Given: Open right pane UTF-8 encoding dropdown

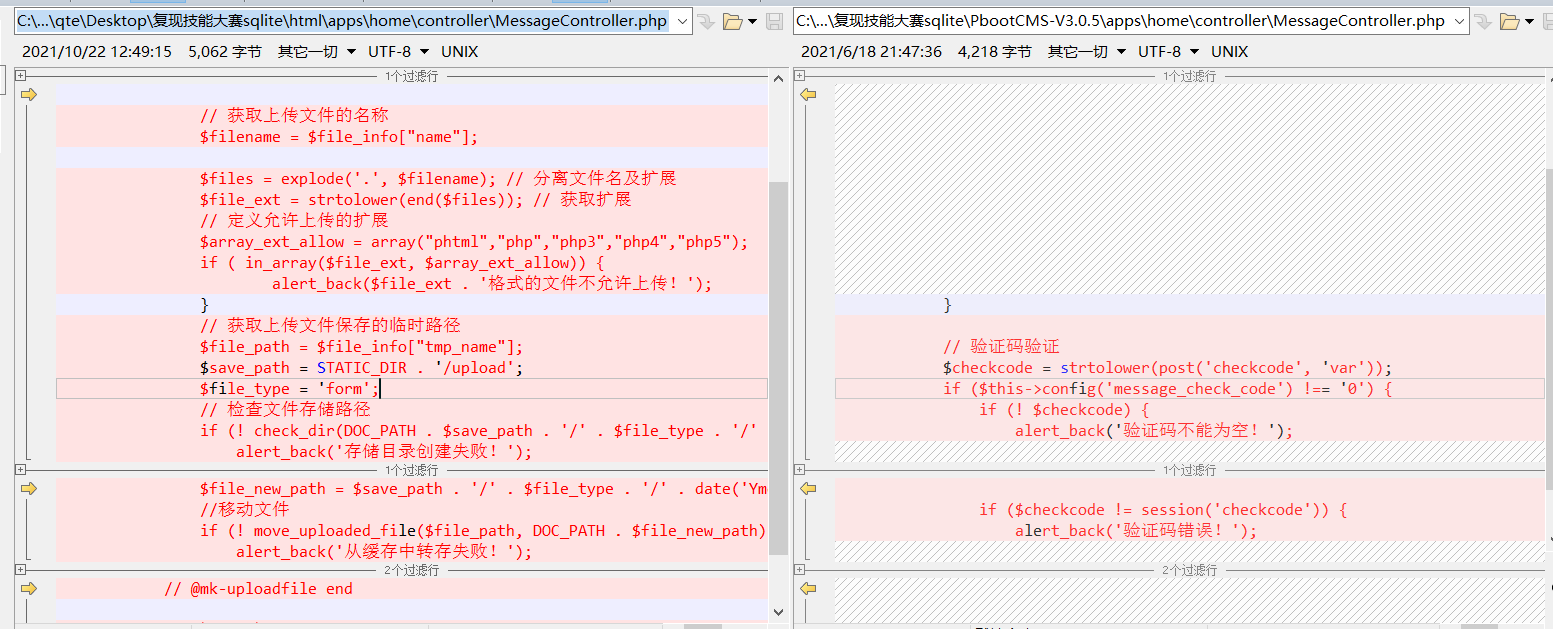Looking at the screenshot, I should pyautogui.click(x=1169, y=51).
